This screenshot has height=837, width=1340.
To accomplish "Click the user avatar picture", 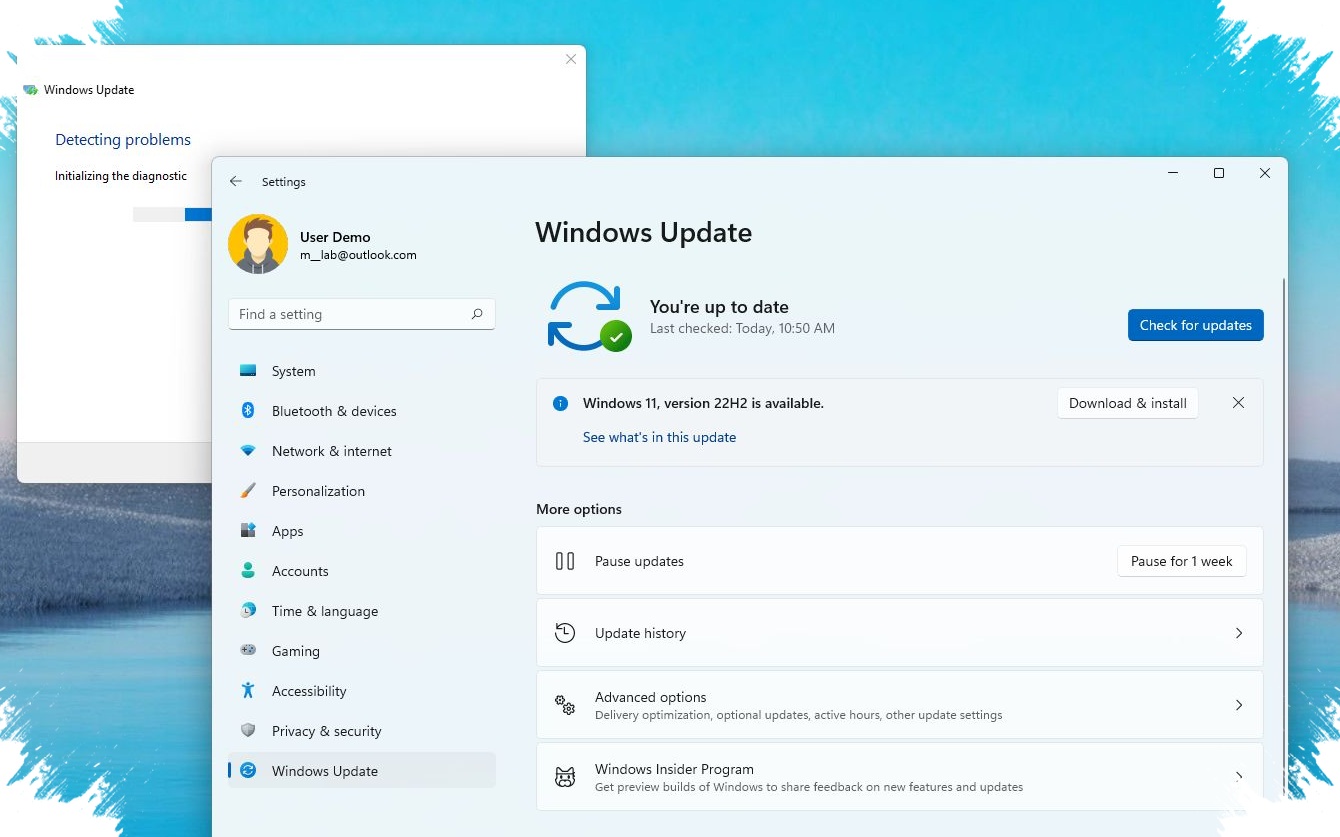I will [x=258, y=244].
